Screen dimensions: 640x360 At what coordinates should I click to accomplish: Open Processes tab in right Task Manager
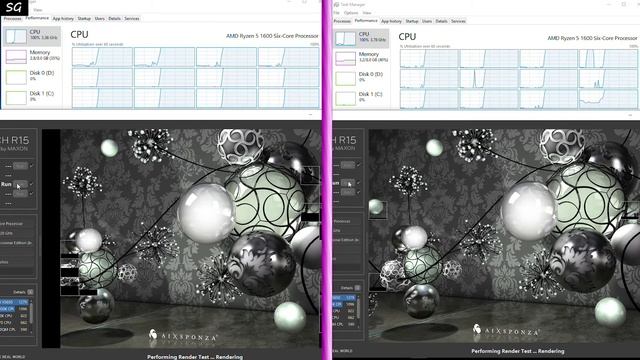click(x=342, y=21)
